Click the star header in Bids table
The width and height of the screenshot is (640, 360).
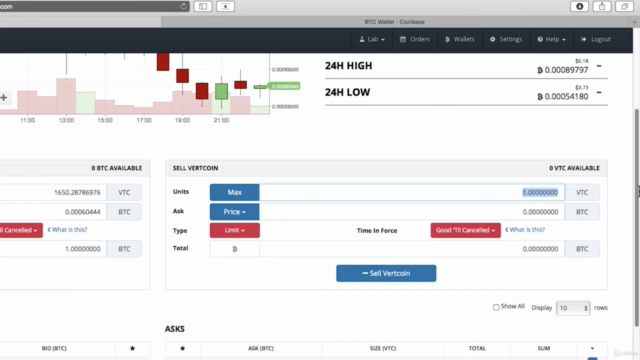coord(132,348)
